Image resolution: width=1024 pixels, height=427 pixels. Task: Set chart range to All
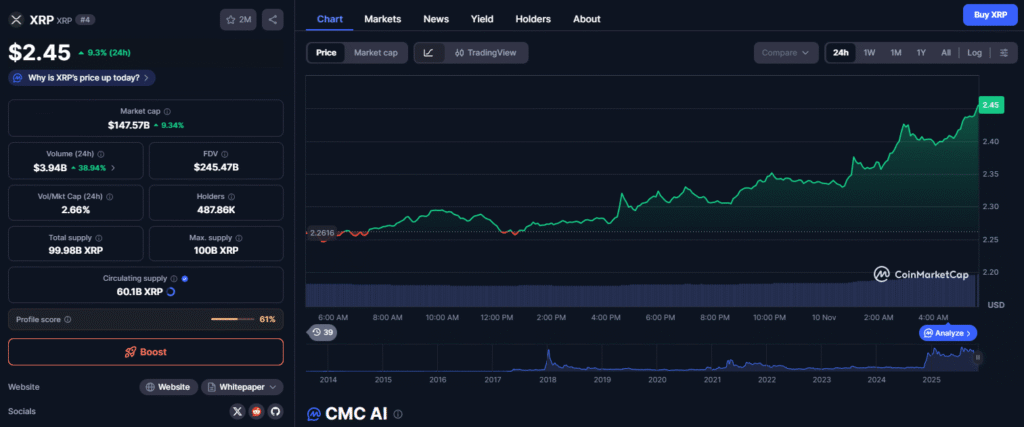(946, 53)
